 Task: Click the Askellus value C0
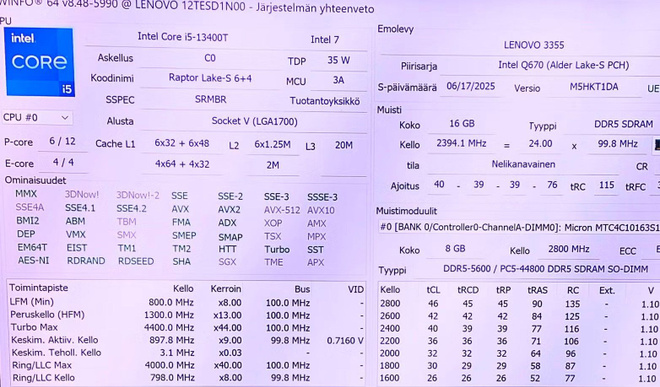210,58
